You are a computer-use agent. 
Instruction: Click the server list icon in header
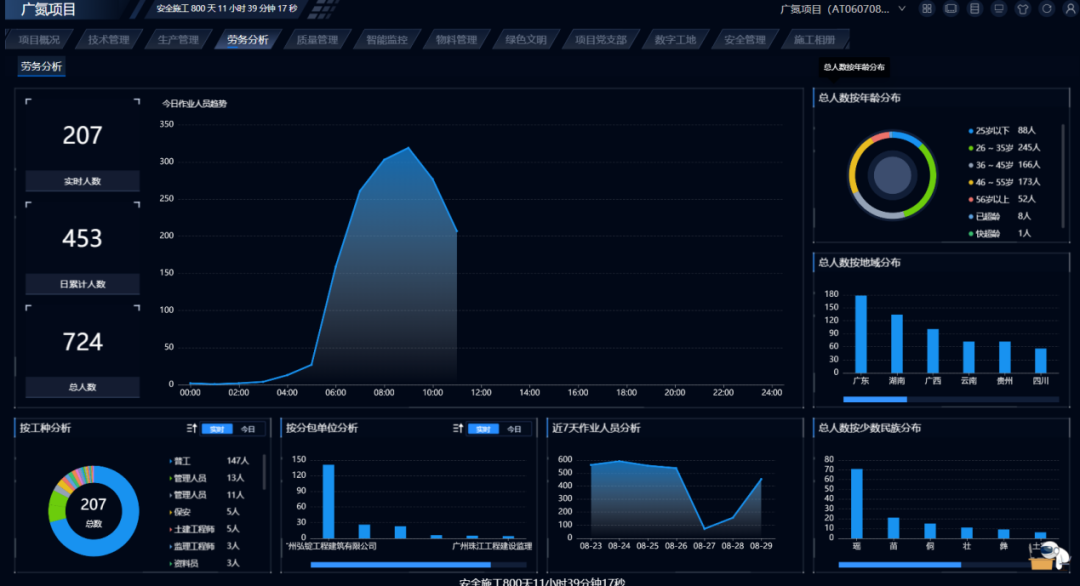pyautogui.click(x=974, y=9)
